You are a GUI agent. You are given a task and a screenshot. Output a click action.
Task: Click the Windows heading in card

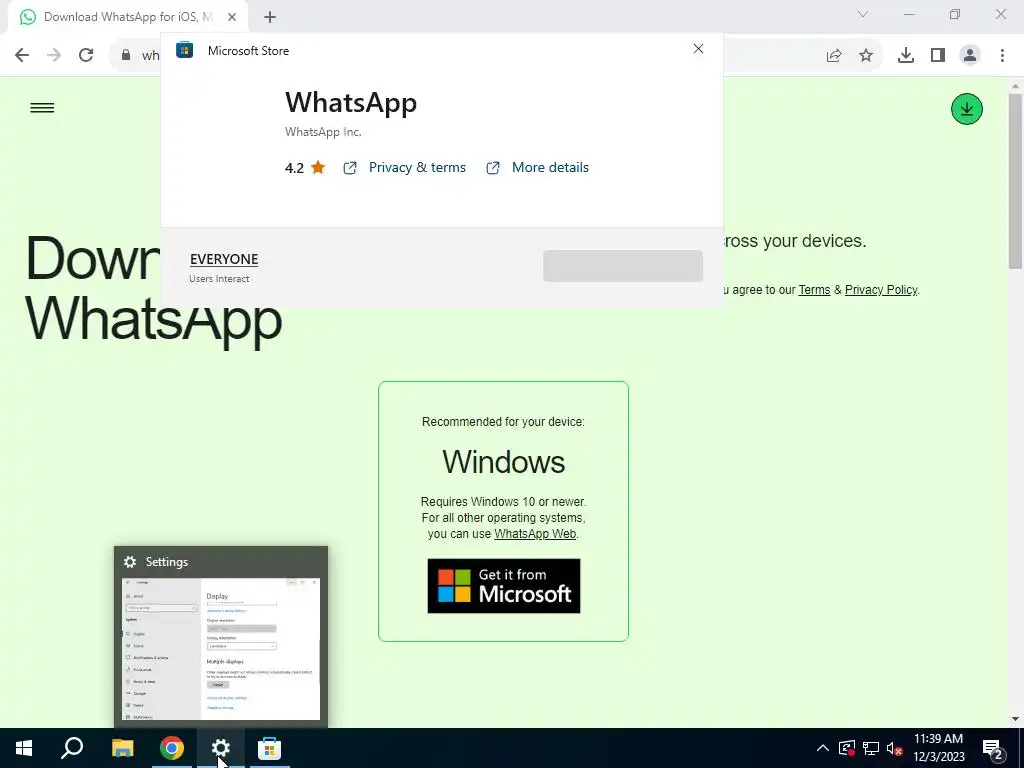(504, 462)
